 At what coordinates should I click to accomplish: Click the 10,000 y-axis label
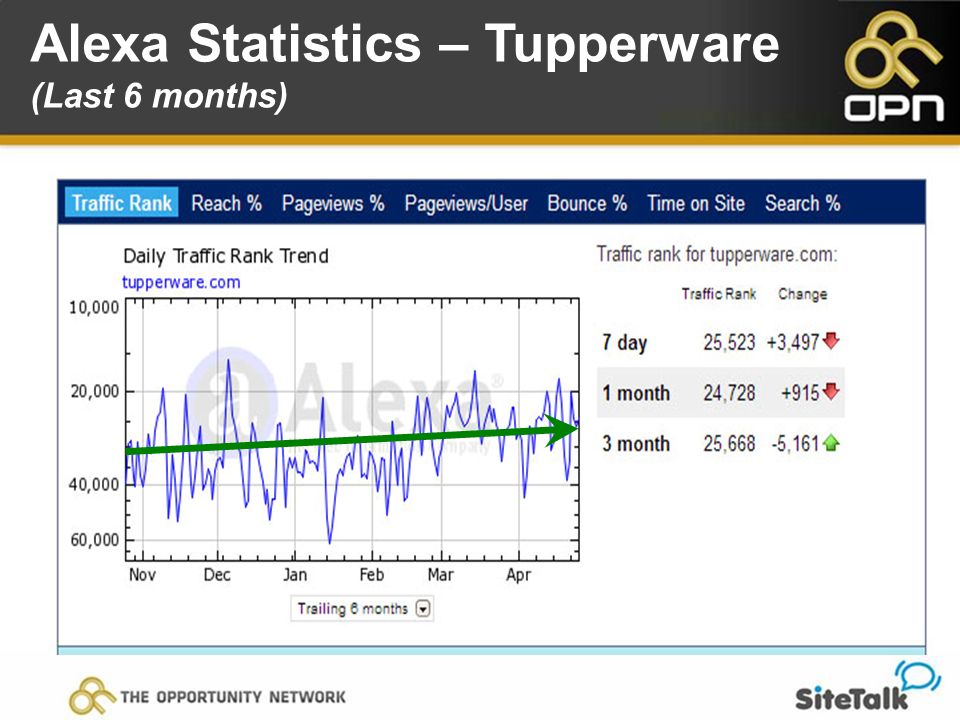(x=94, y=307)
